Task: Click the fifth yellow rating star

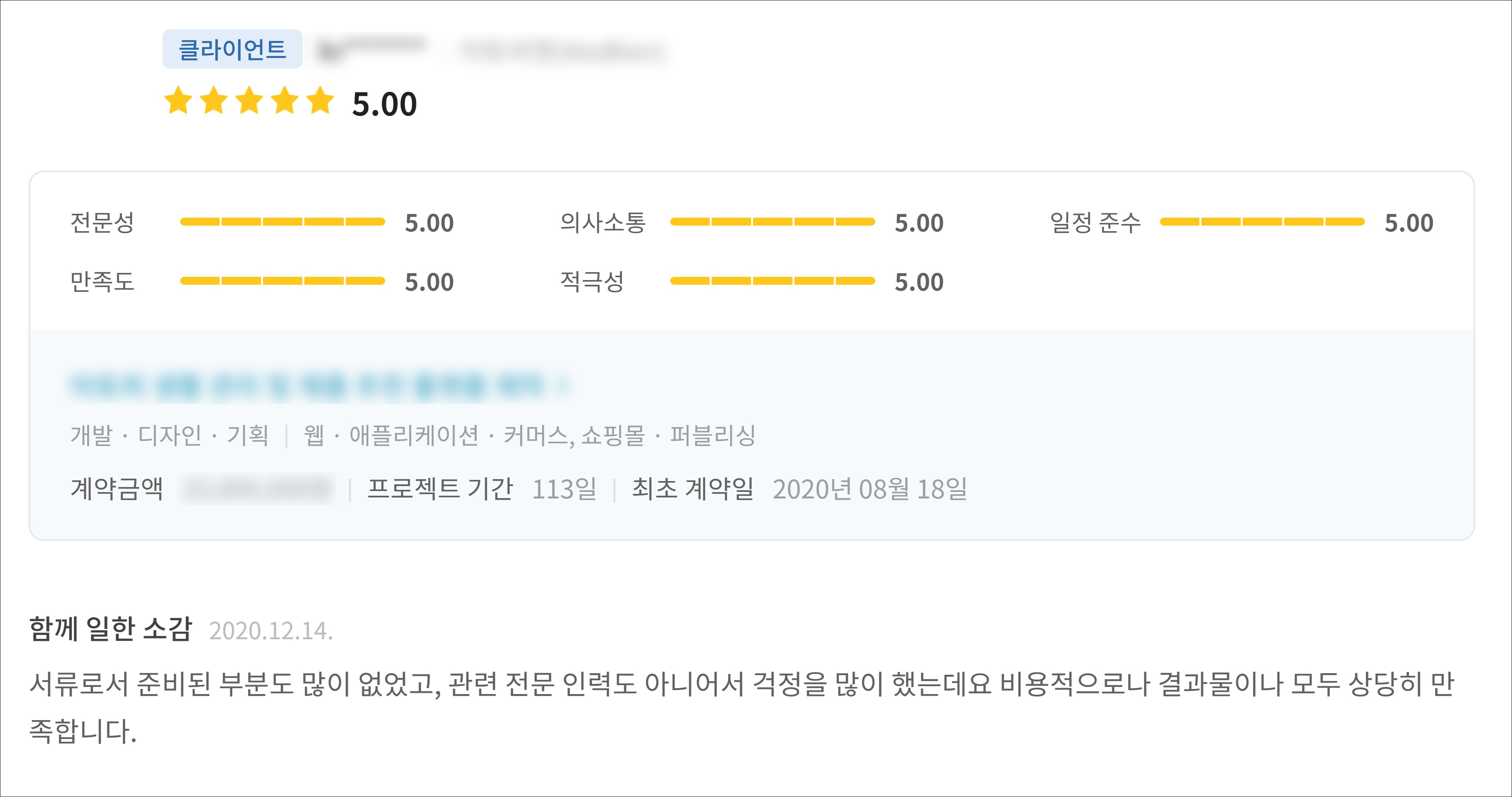Action: [x=321, y=101]
